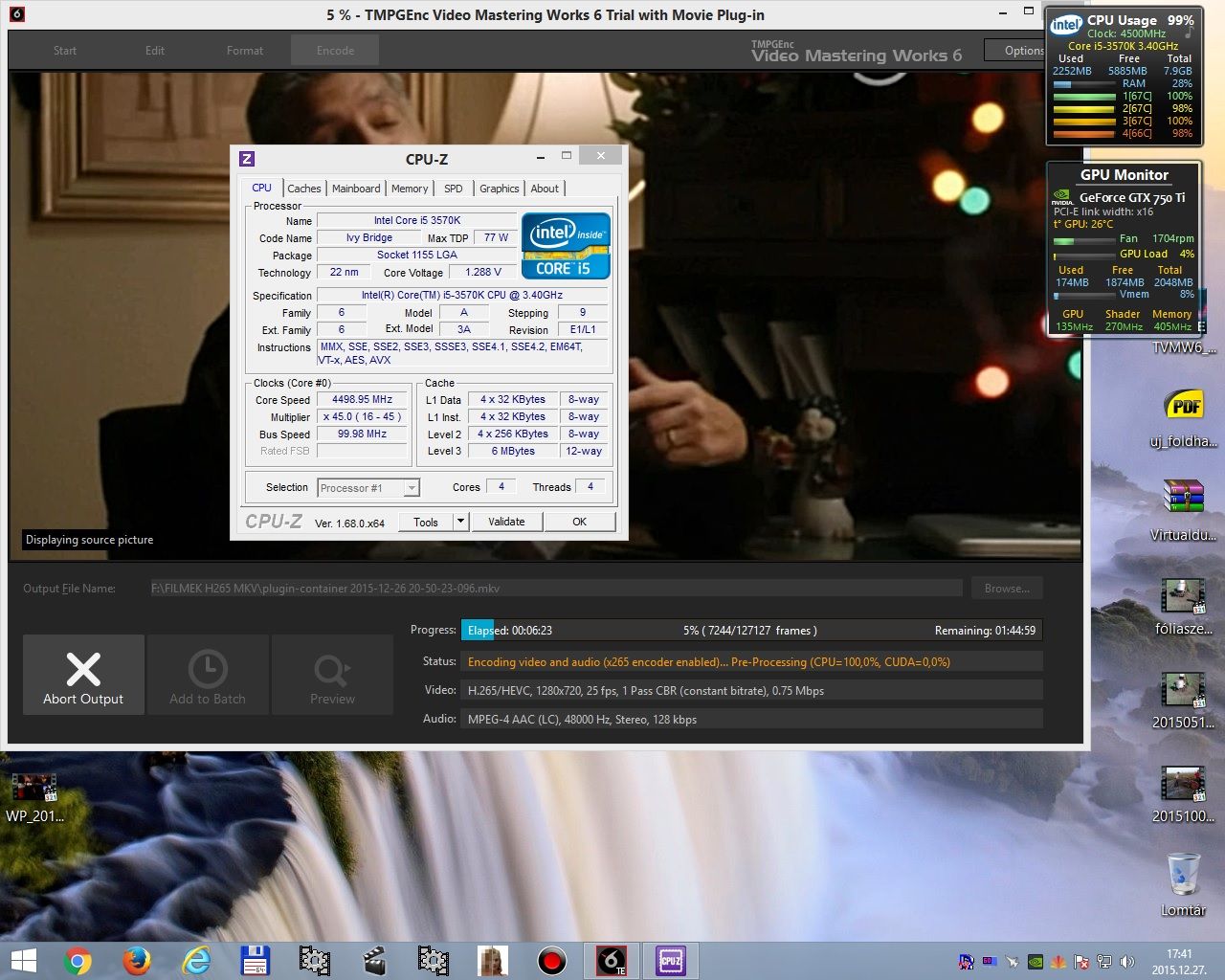Expand the Tools dropdown arrow in CPU-Z
The image size is (1225, 980).
point(460,522)
